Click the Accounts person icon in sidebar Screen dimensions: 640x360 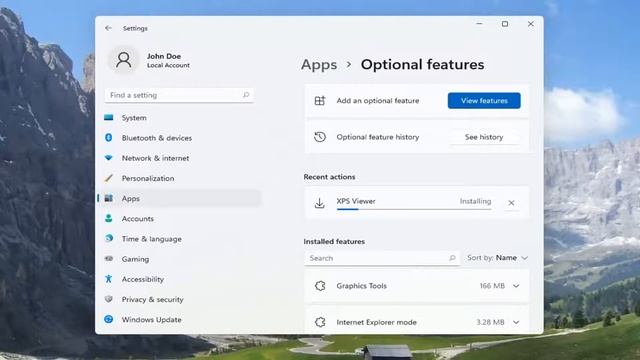[x=109, y=218]
